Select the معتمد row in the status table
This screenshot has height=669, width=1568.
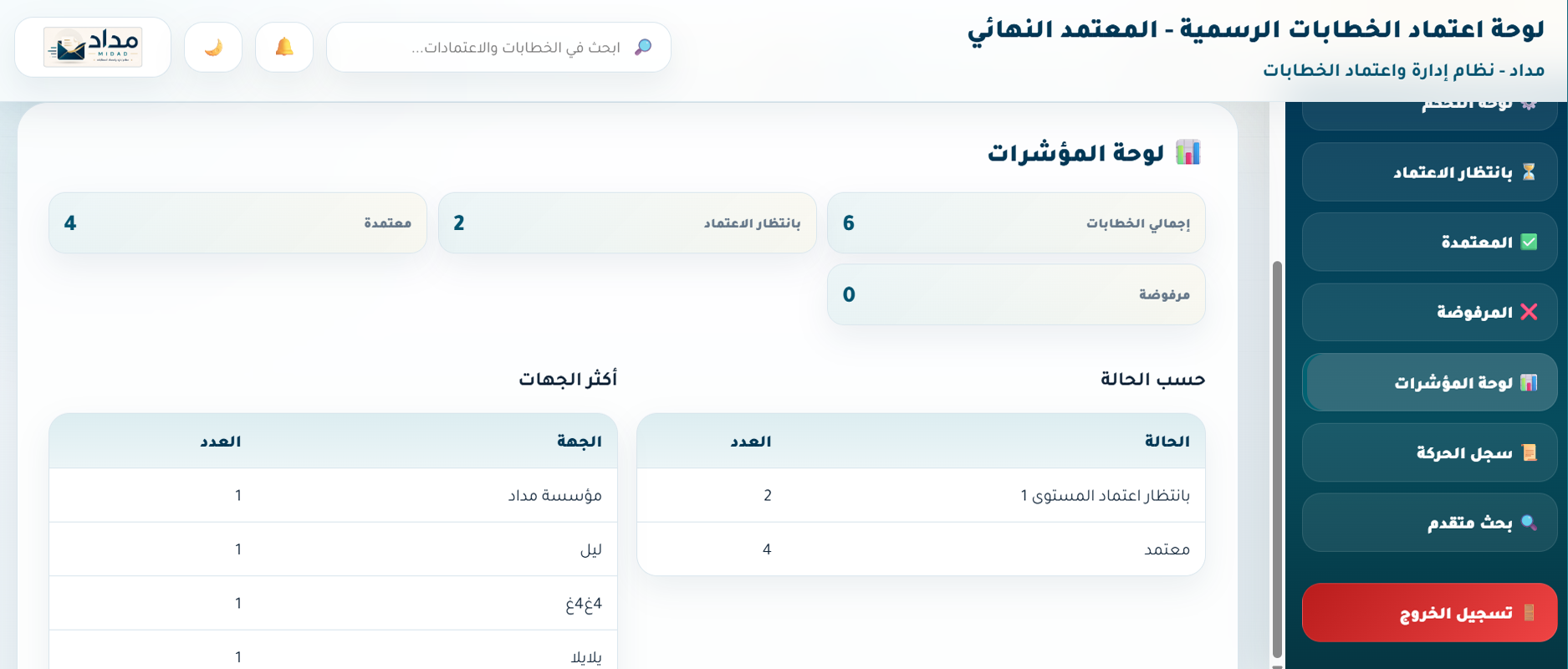921,549
